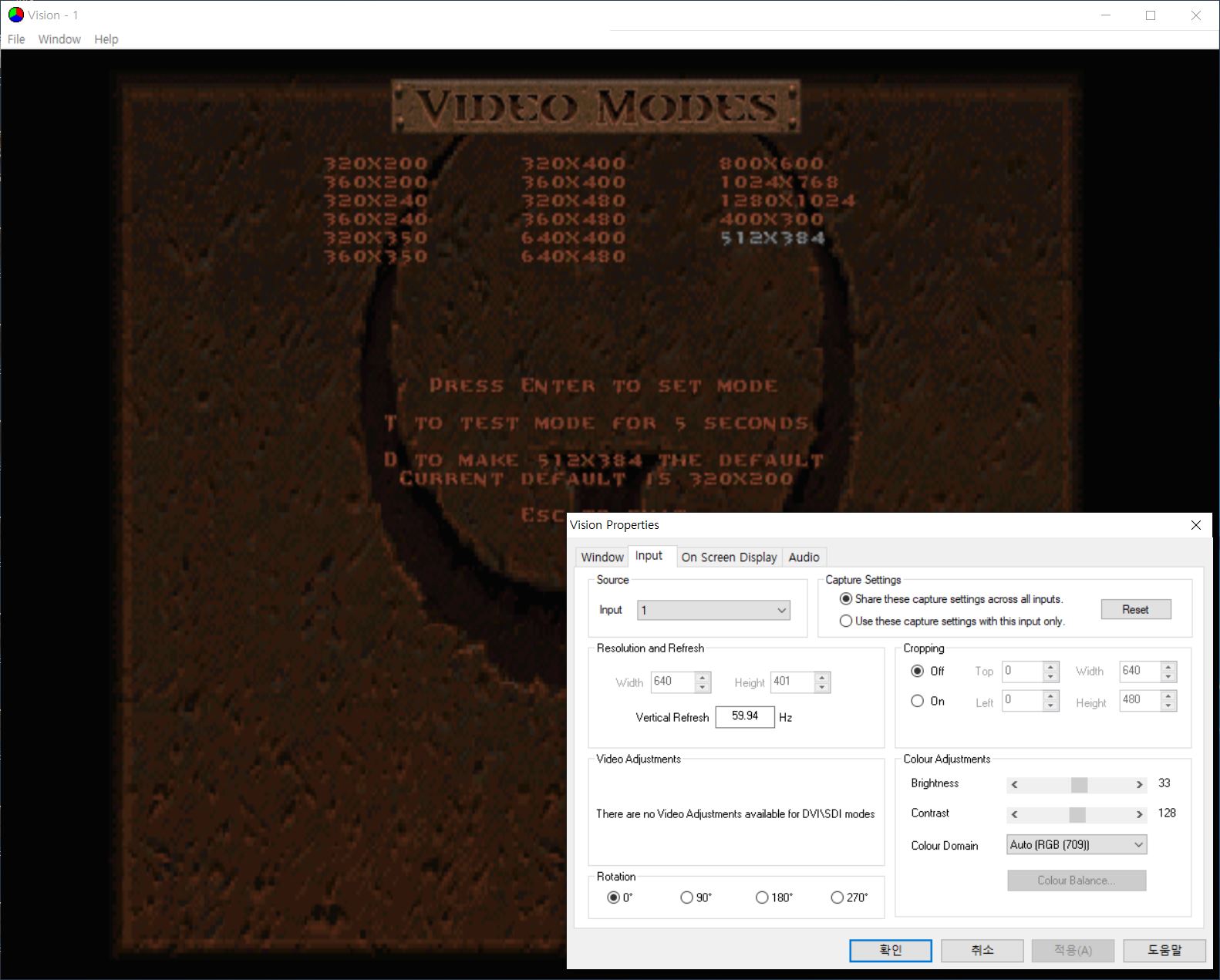The image size is (1220, 980).
Task: Switch to On Screen Display tab
Action: [x=730, y=557]
